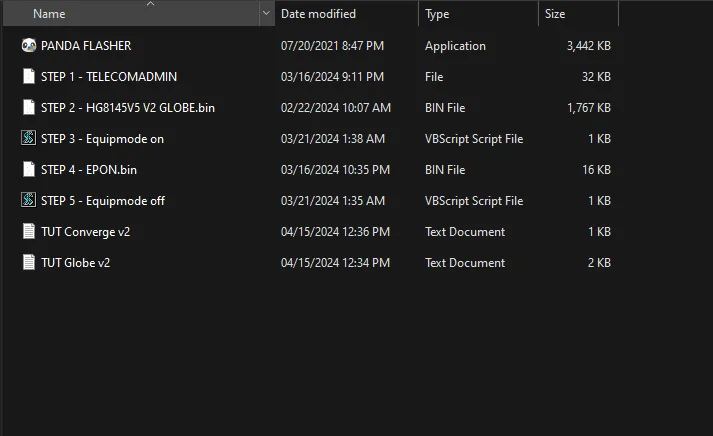
Task: Click the 1,767 KB size value
Action: [588, 108]
